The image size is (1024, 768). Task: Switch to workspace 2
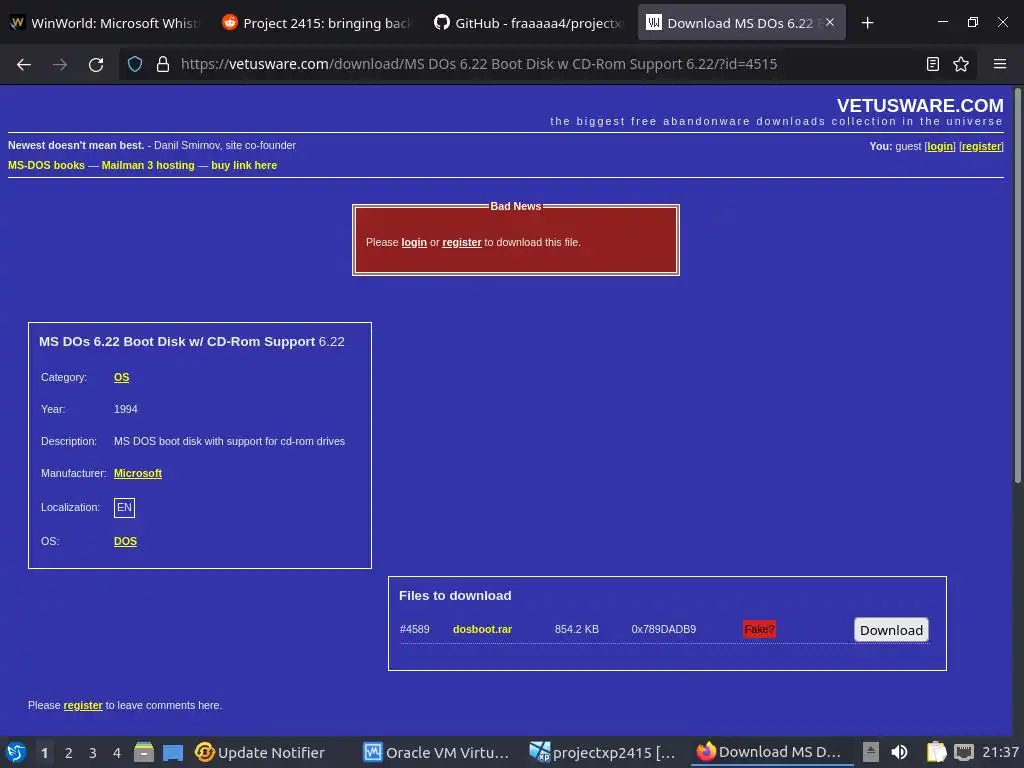tap(69, 753)
